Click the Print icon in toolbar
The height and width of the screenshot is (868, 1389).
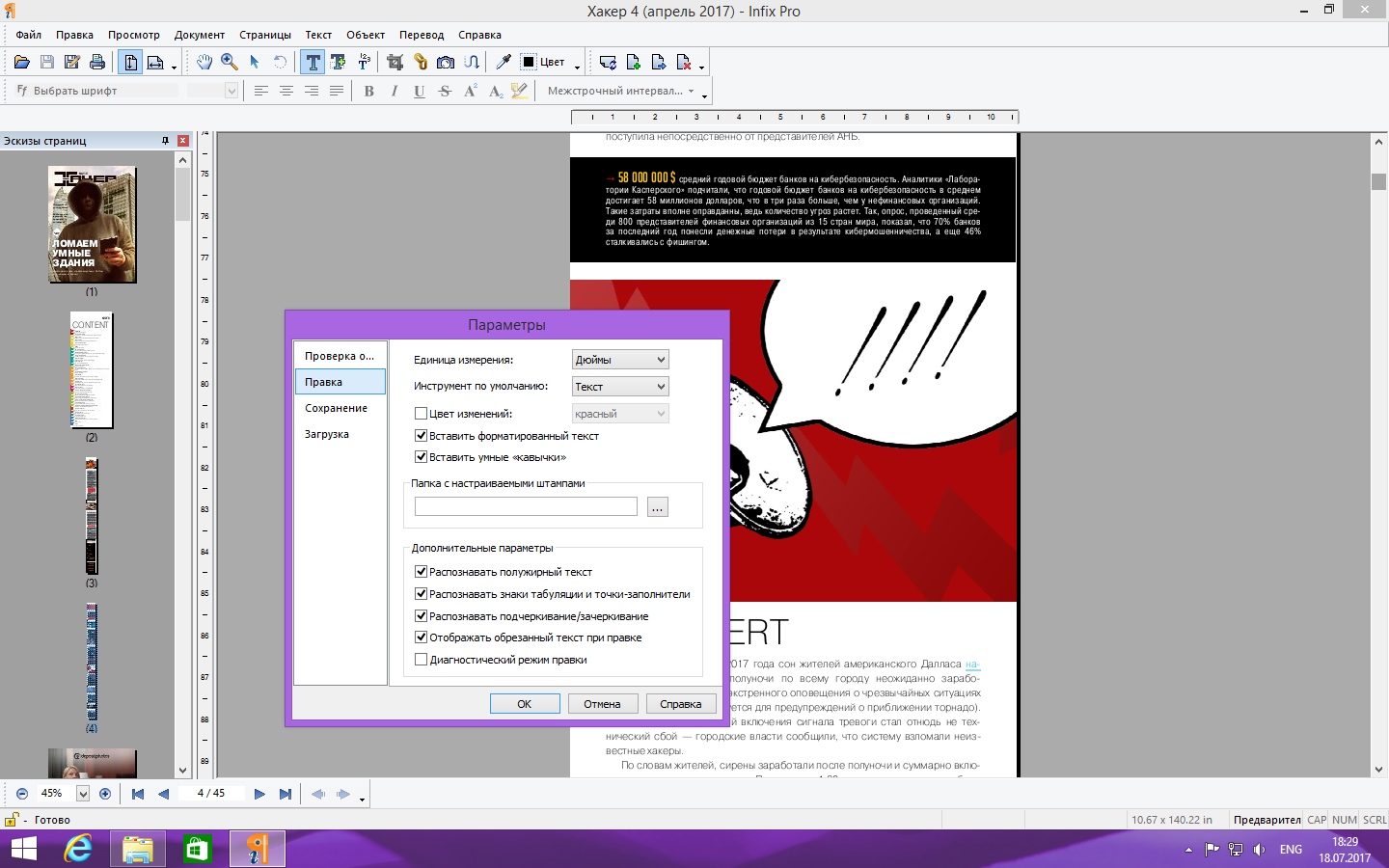[x=97, y=62]
